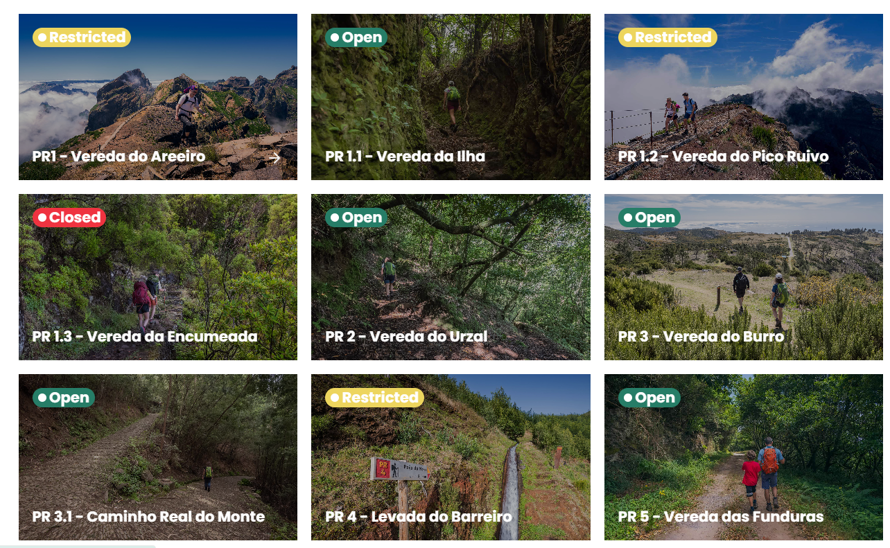View the PR 5 - Vereda das Funduras trail
The height and width of the screenshot is (548, 890).
pyautogui.click(x=743, y=457)
